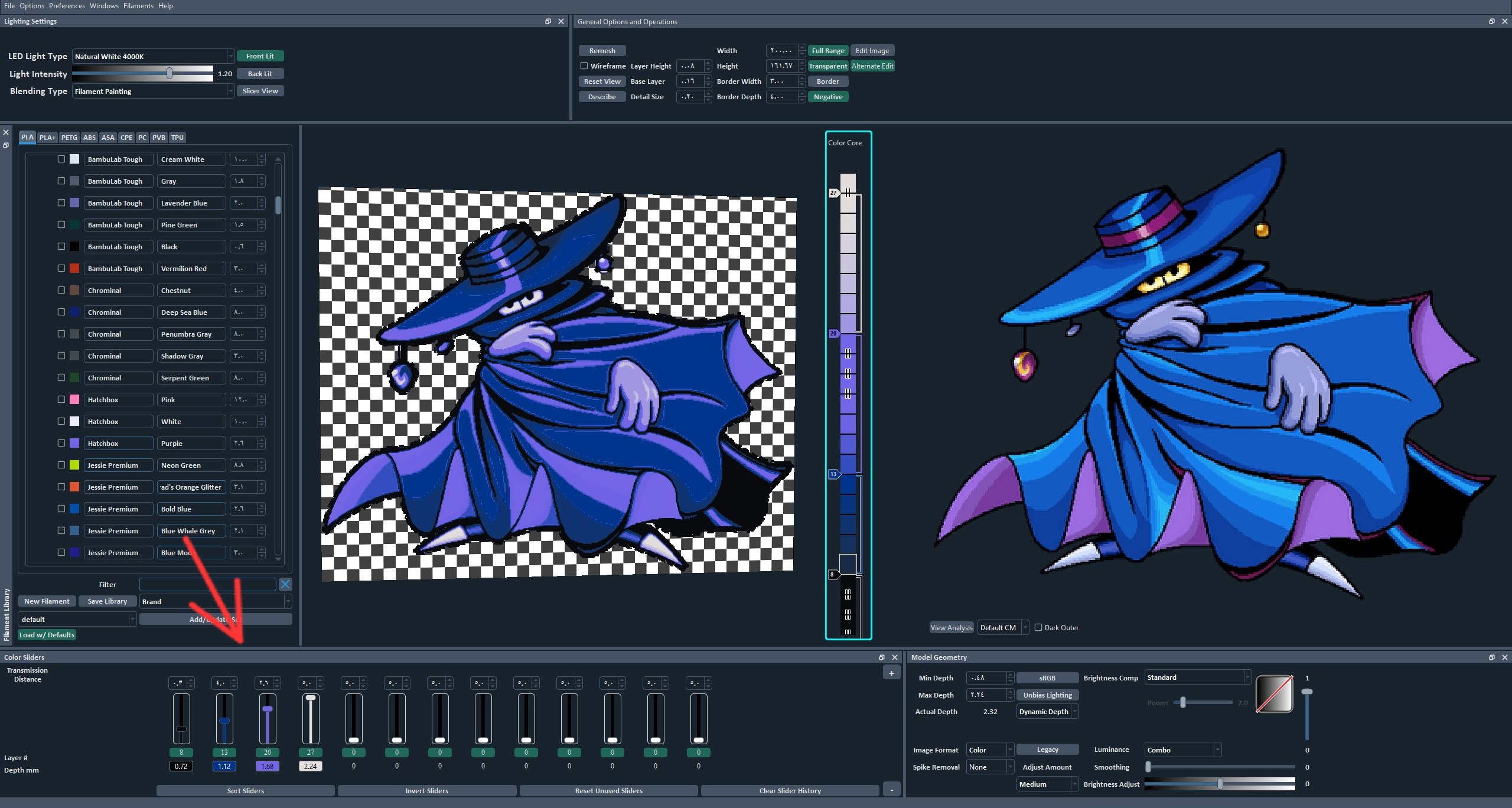Viewport: 1512px width, 808px height.
Task: Click the Sort Sliders button
Action: tap(246, 790)
